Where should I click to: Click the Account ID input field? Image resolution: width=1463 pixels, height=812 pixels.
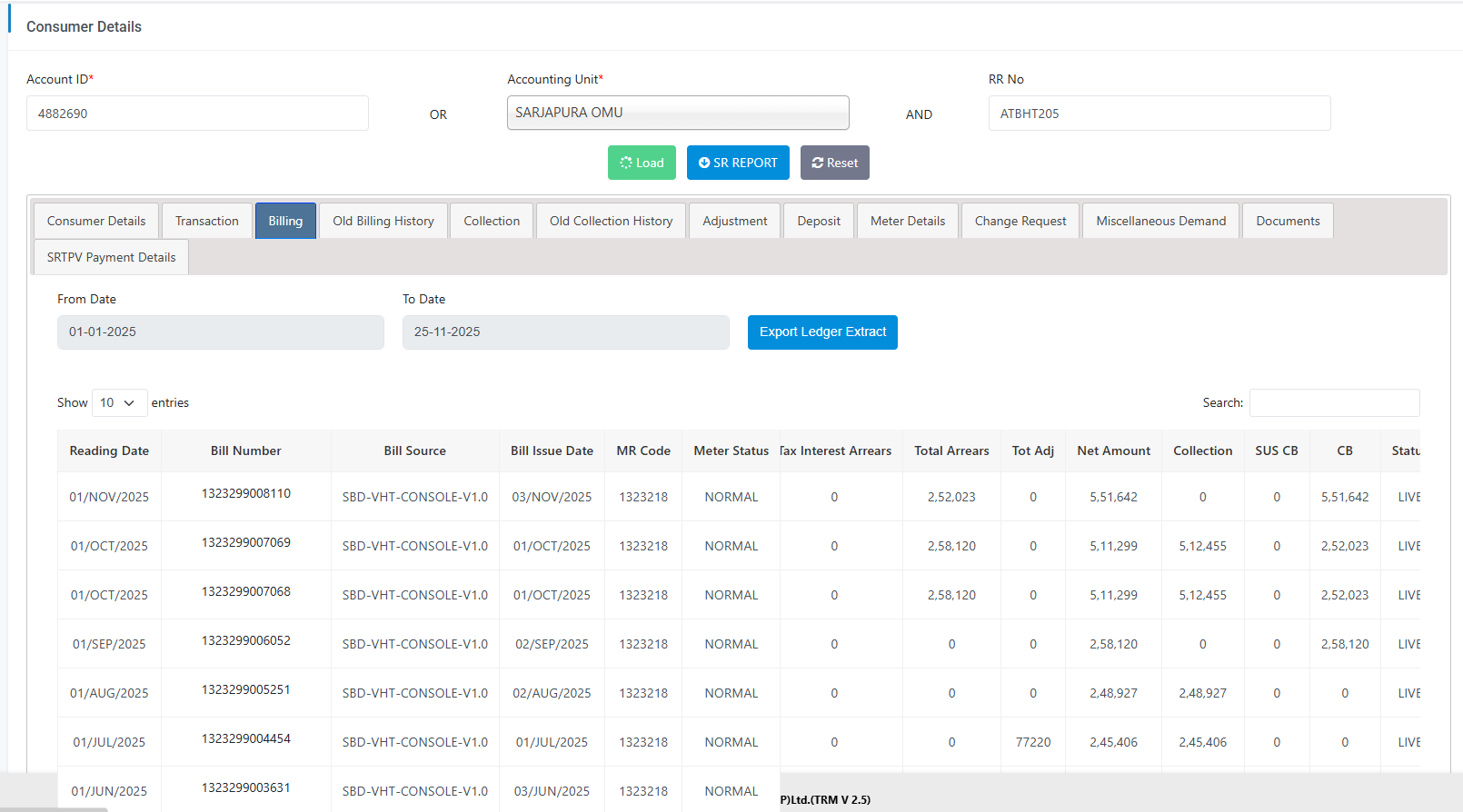pyautogui.click(x=197, y=114)
